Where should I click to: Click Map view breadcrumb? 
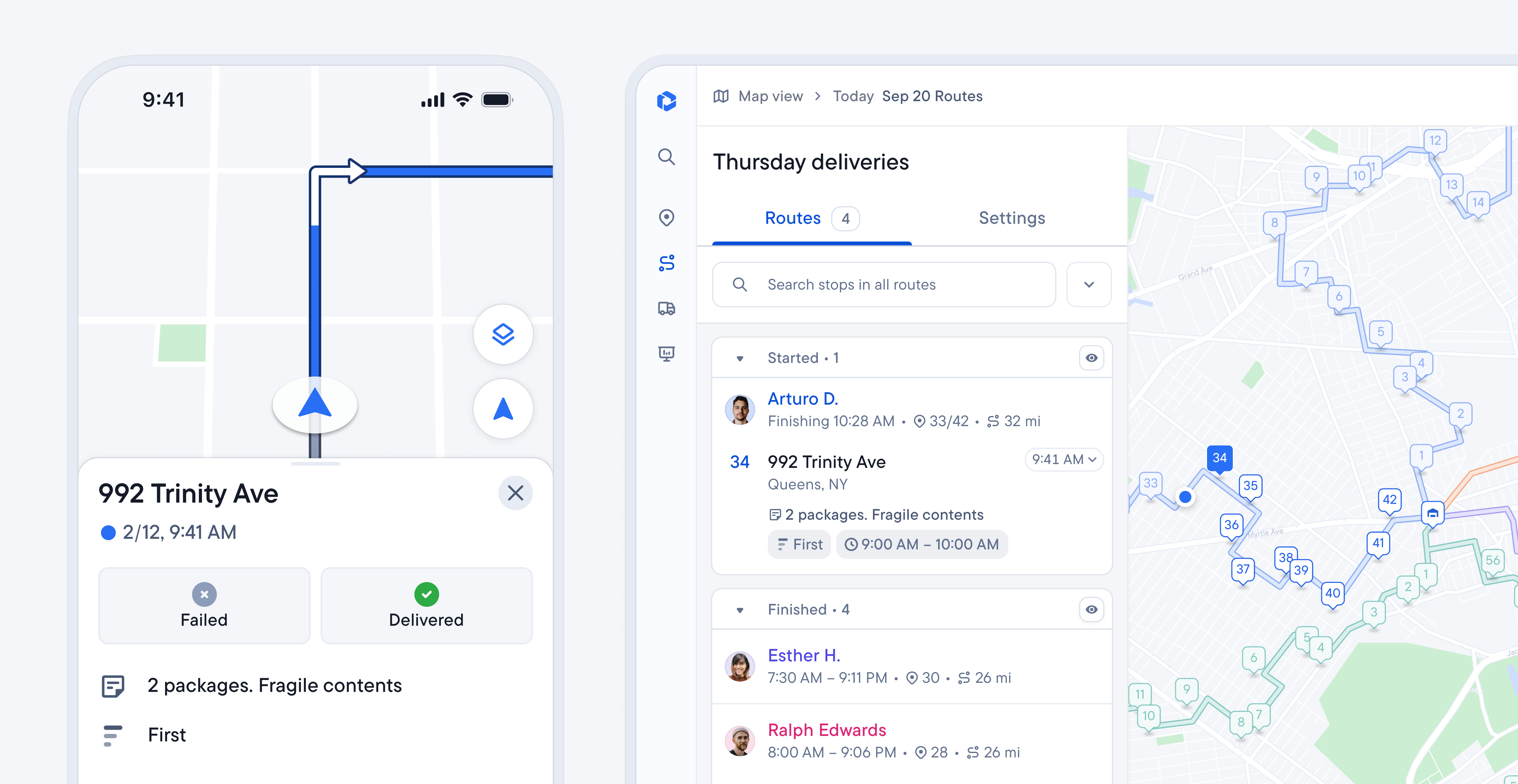click(770, 96)
